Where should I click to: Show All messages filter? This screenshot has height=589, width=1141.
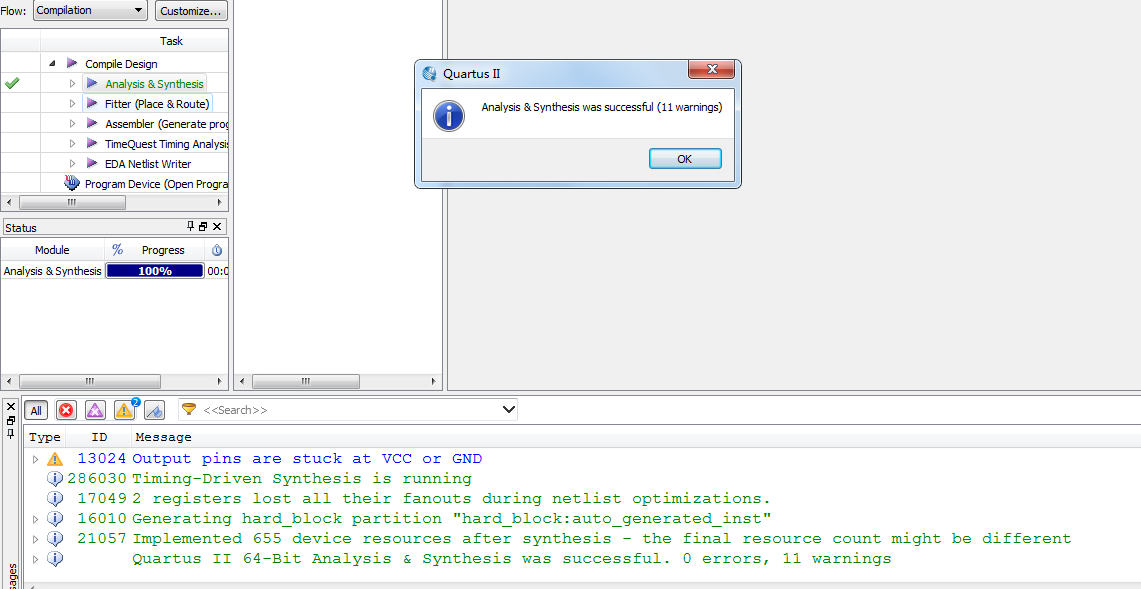(x=36, y=411)
